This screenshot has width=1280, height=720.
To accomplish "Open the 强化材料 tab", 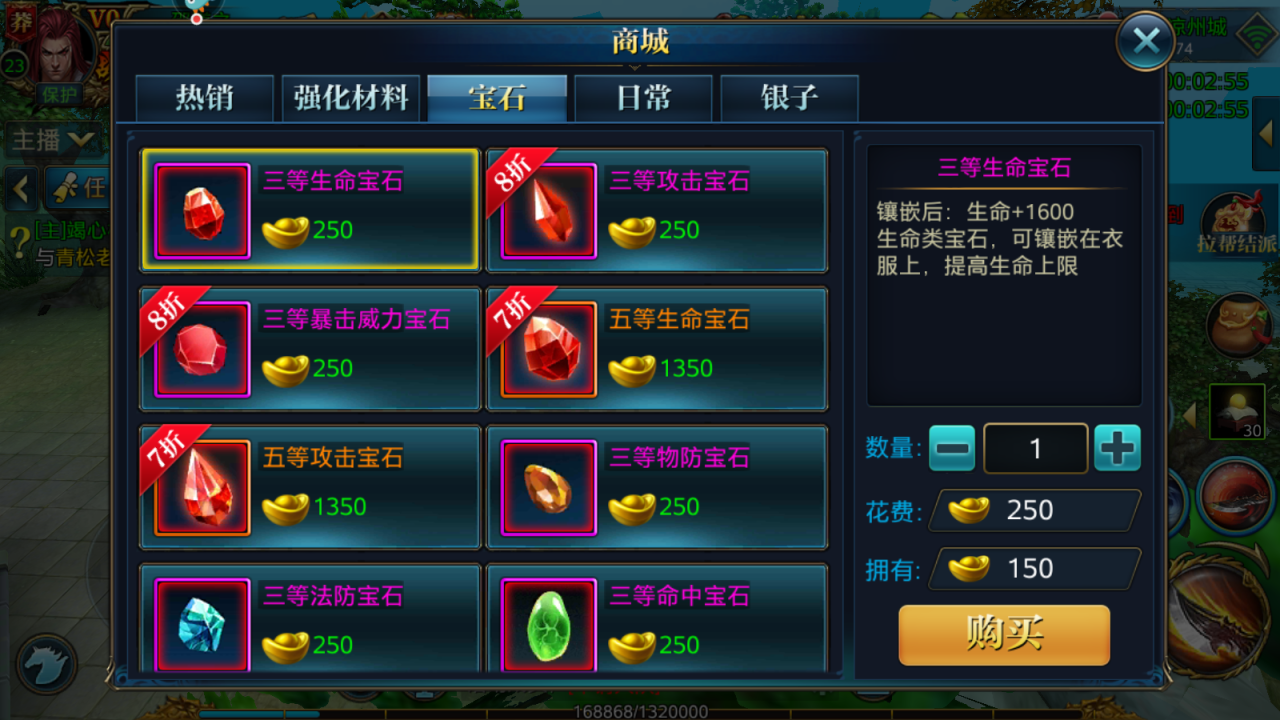I will click(x=351, y=98).
